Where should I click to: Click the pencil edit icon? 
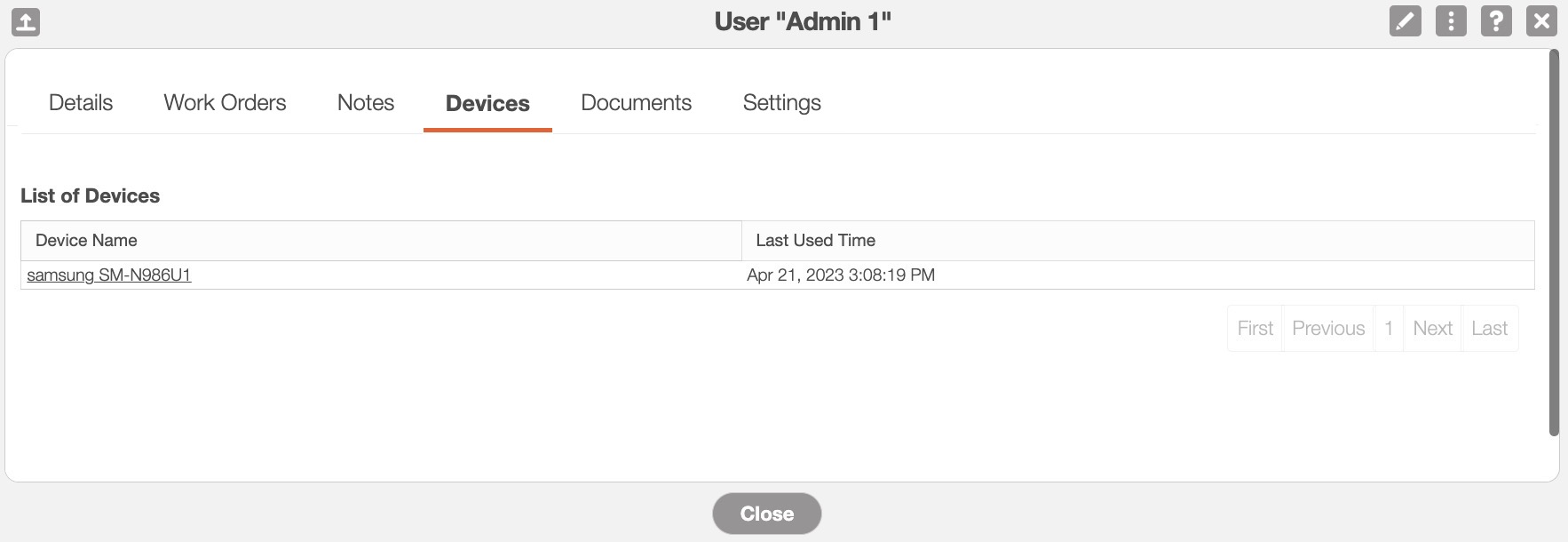pyautogui.click(x=1405, y=20)
